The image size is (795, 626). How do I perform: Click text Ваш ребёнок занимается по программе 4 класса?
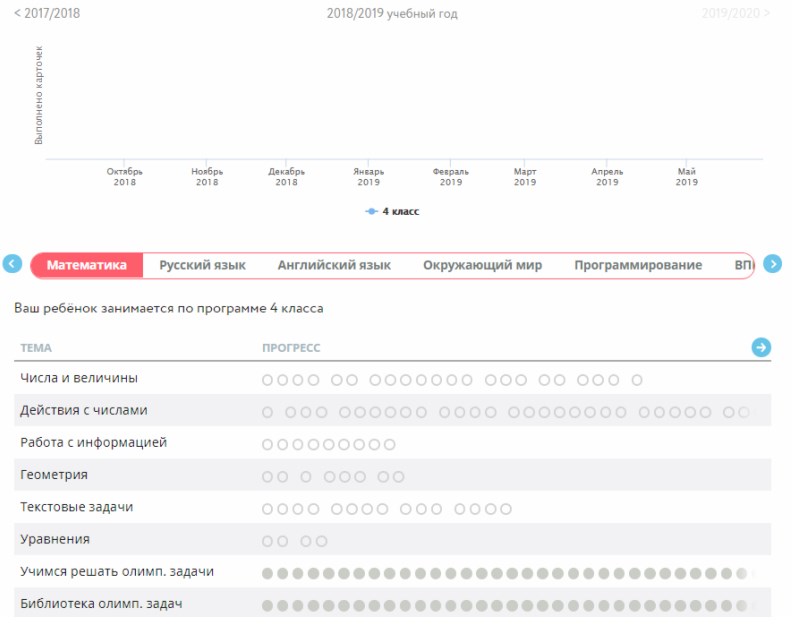tap(169, 308)
